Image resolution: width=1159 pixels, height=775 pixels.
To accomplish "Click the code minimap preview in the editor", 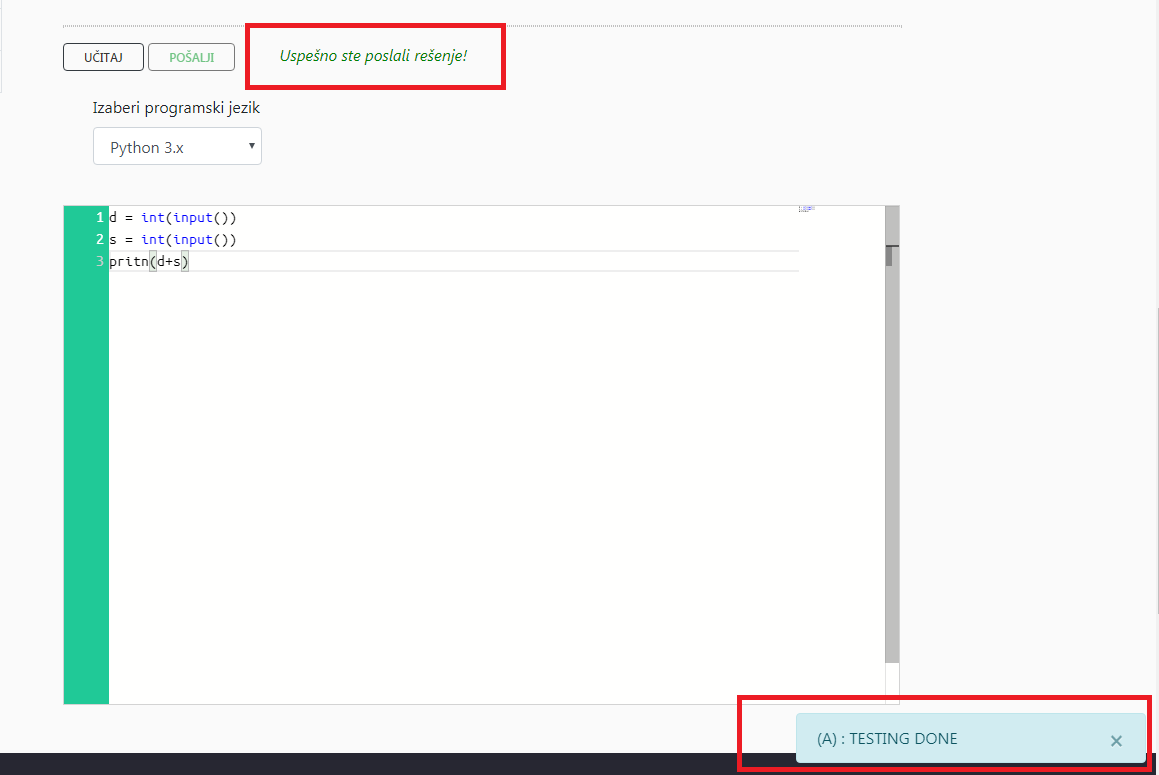I will (806, 209).
